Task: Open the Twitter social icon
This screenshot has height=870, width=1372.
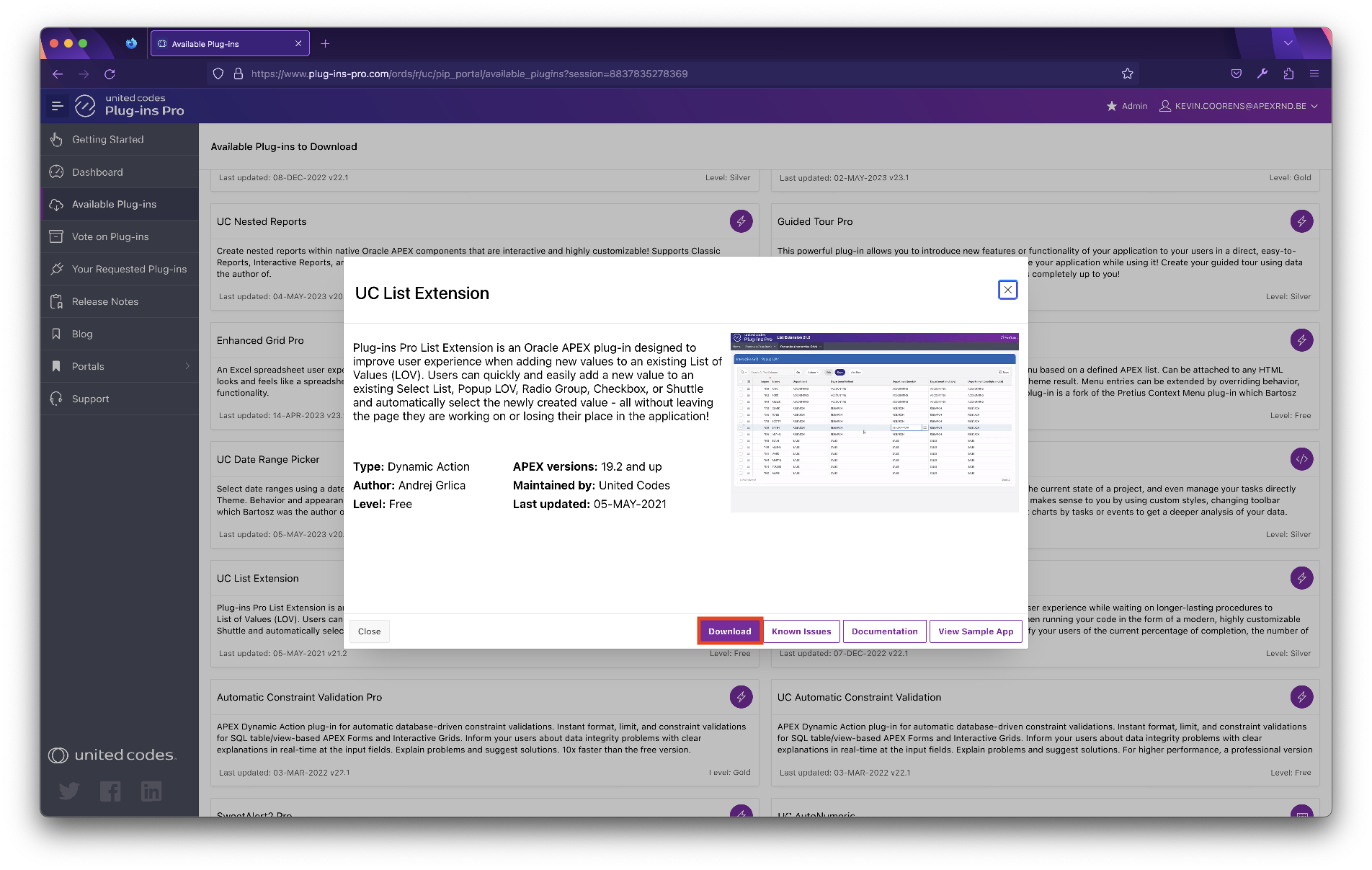Action: pos(69,791)
